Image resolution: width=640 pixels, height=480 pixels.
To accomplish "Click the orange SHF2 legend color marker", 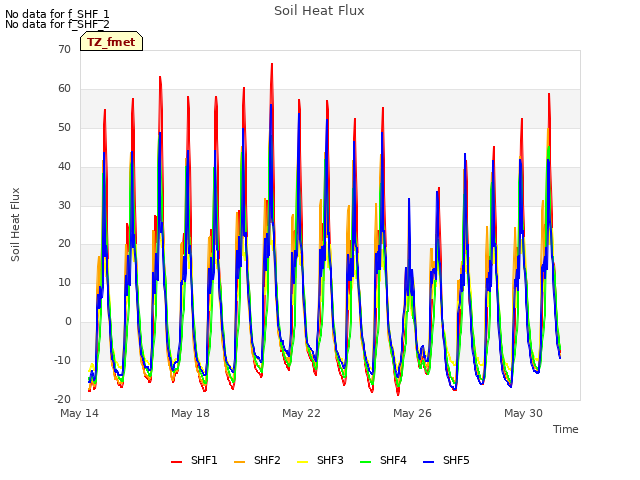I will [x=240, y=462].
